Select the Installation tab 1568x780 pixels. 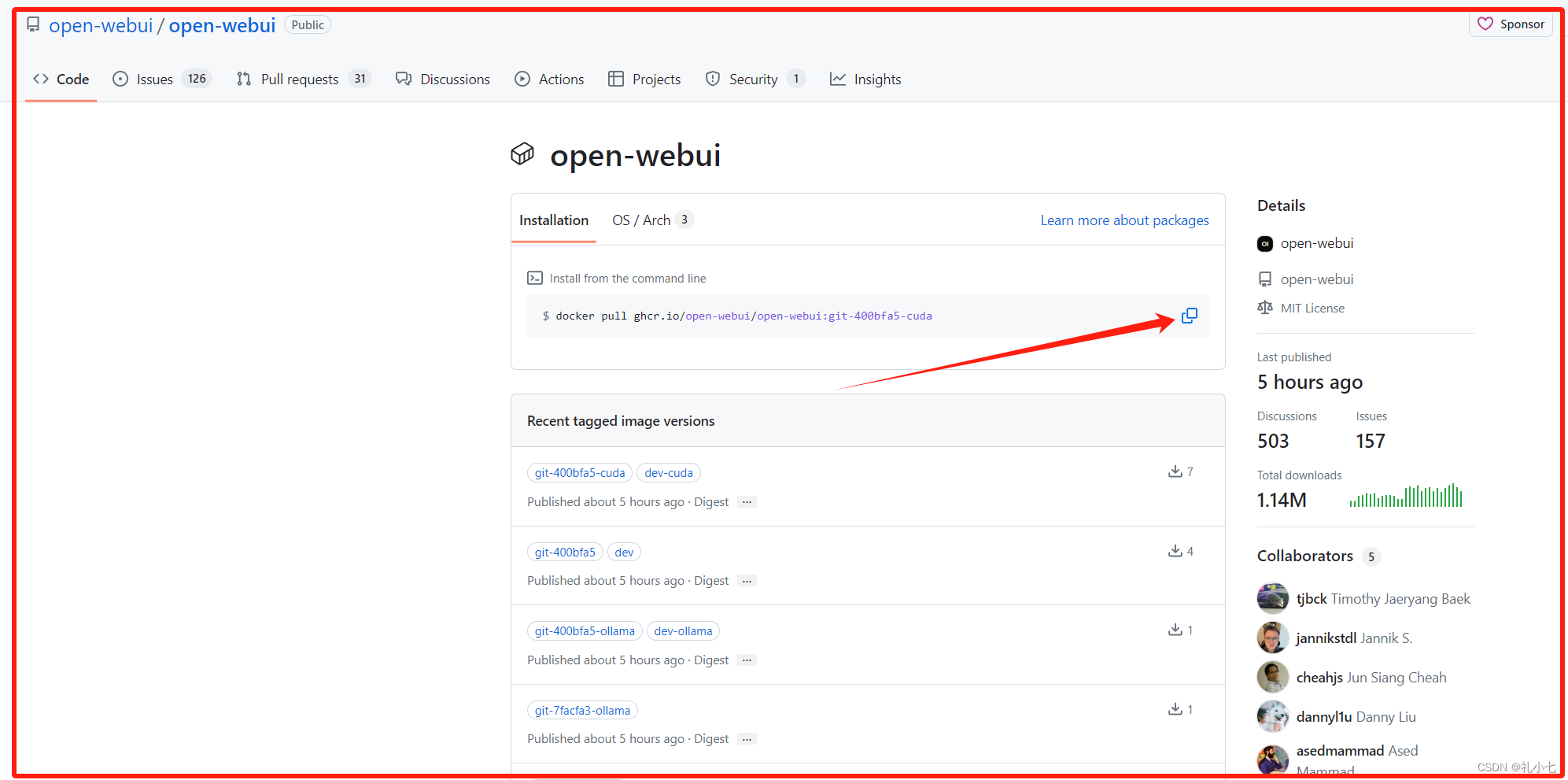(x=554, y=220)
